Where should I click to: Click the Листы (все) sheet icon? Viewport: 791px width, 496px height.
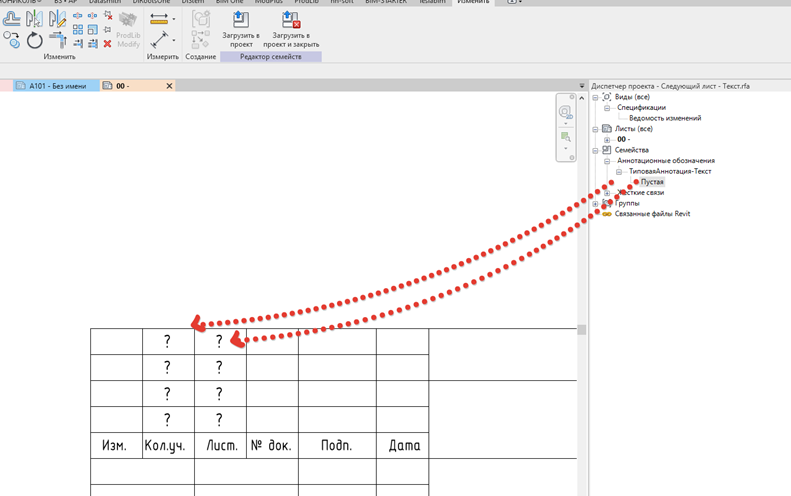point(607,129)
